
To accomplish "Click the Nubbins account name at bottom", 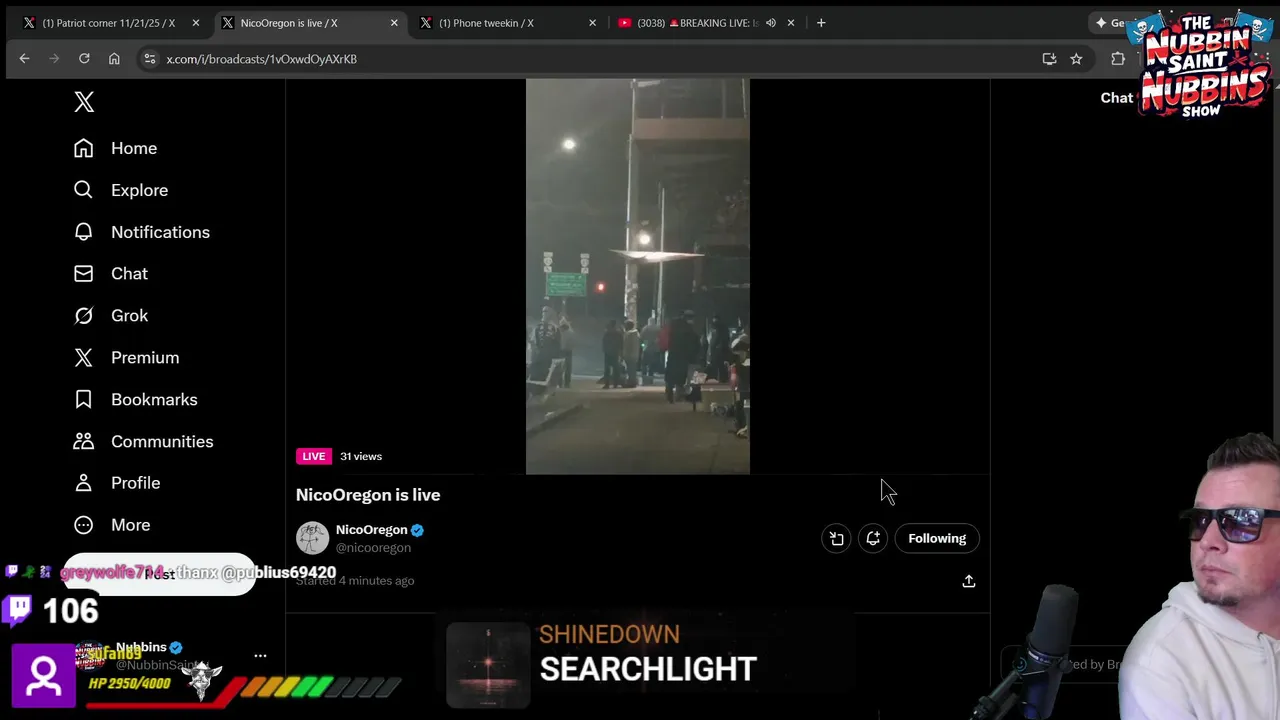I will [141, 647].
